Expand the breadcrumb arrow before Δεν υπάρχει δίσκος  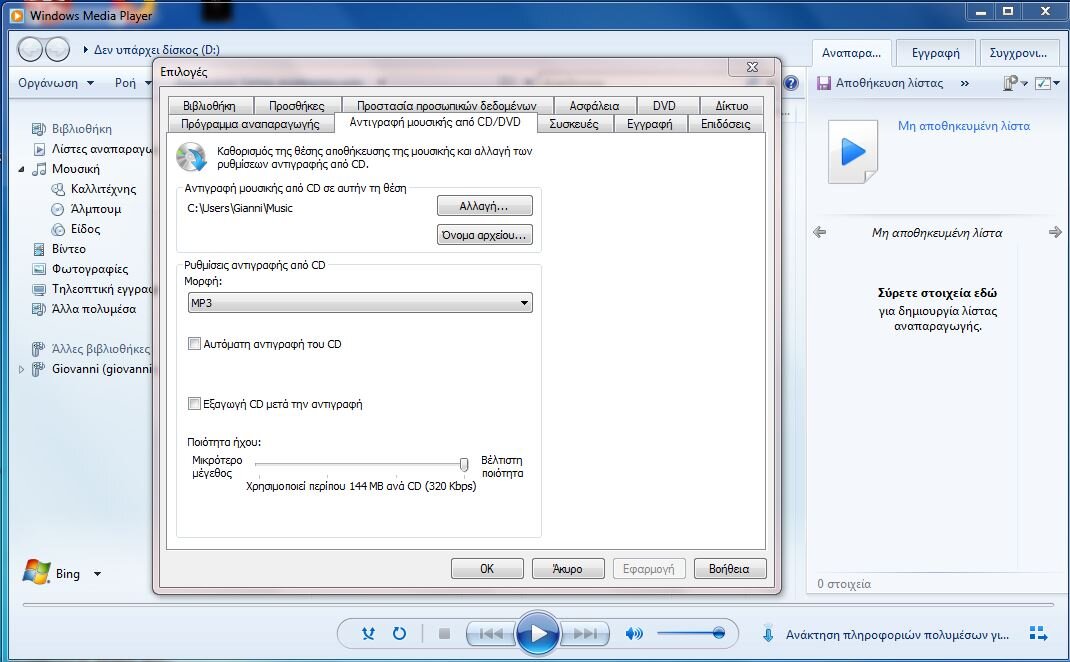(x=85, y=50)
